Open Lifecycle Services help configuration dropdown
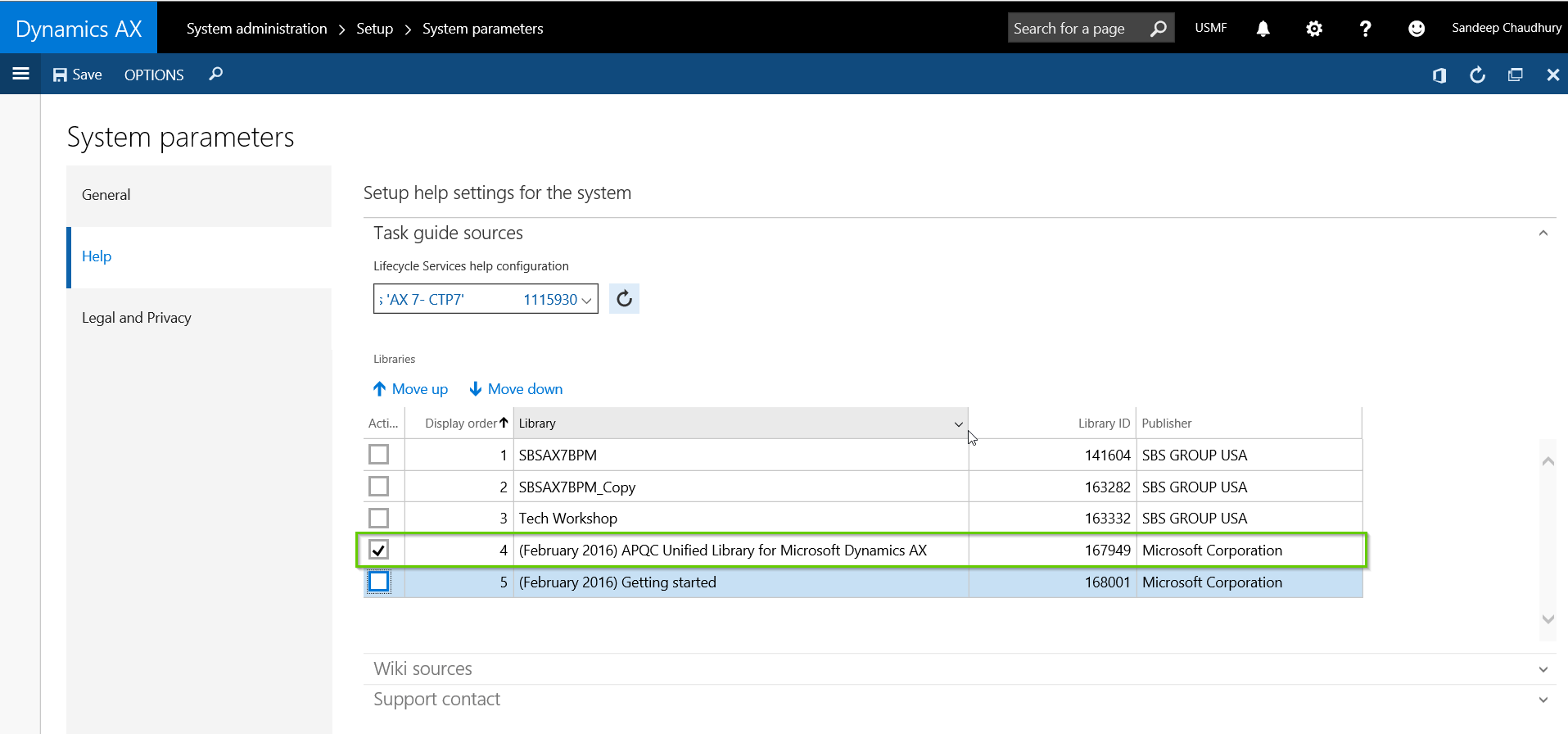1568x734 pixels. pos(586,300)
